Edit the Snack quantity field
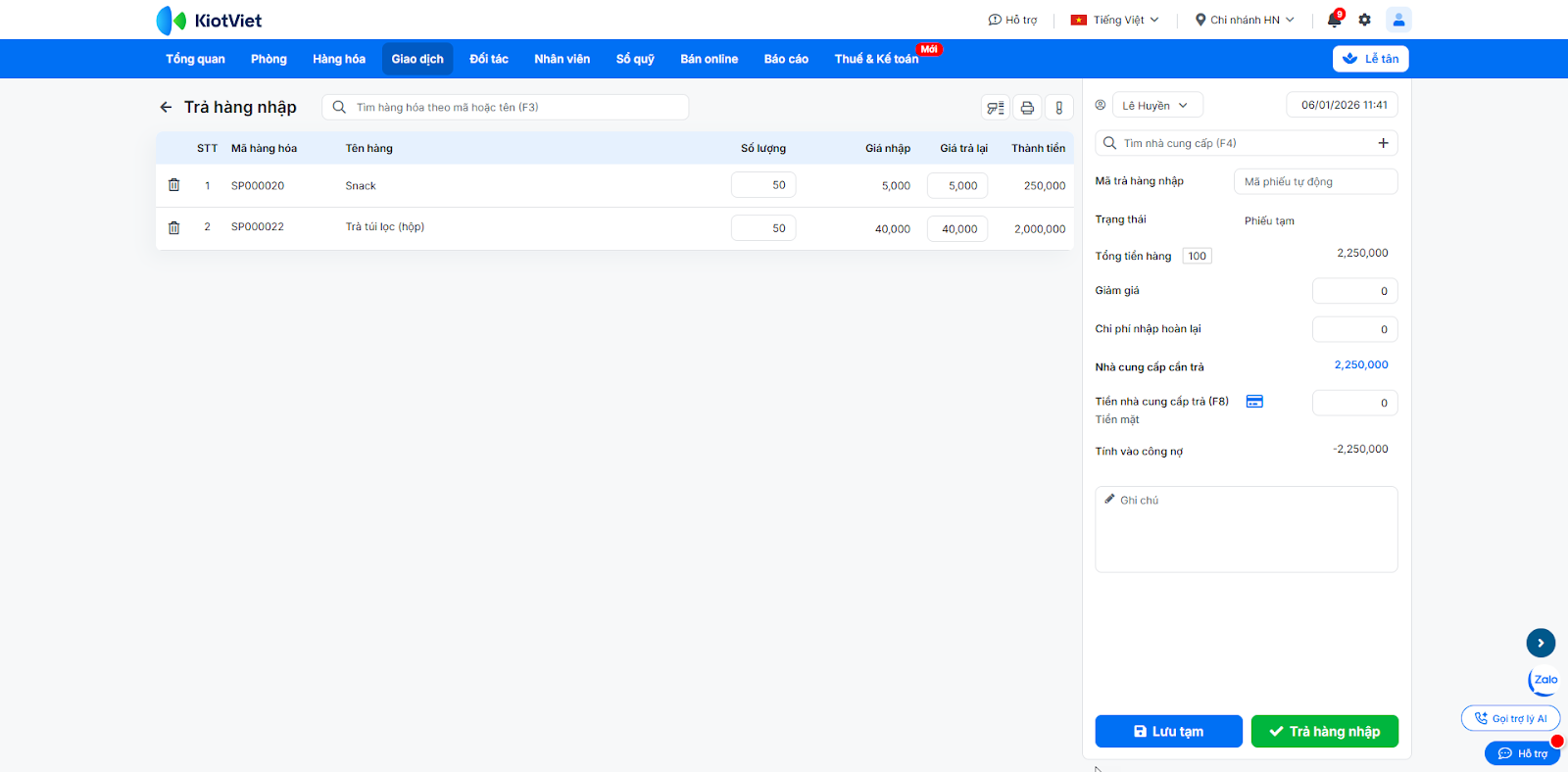 [x=763, y=185]
